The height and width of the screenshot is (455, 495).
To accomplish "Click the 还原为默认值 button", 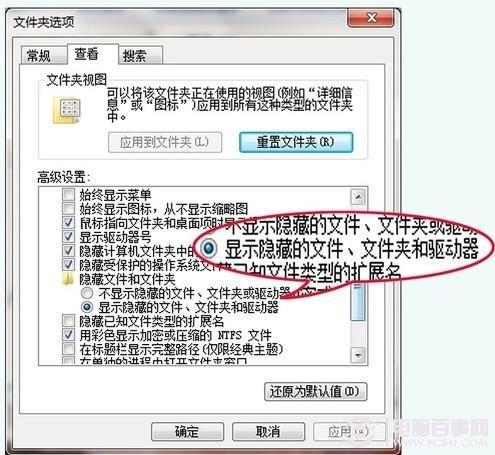I will click(x=315, y=391).
